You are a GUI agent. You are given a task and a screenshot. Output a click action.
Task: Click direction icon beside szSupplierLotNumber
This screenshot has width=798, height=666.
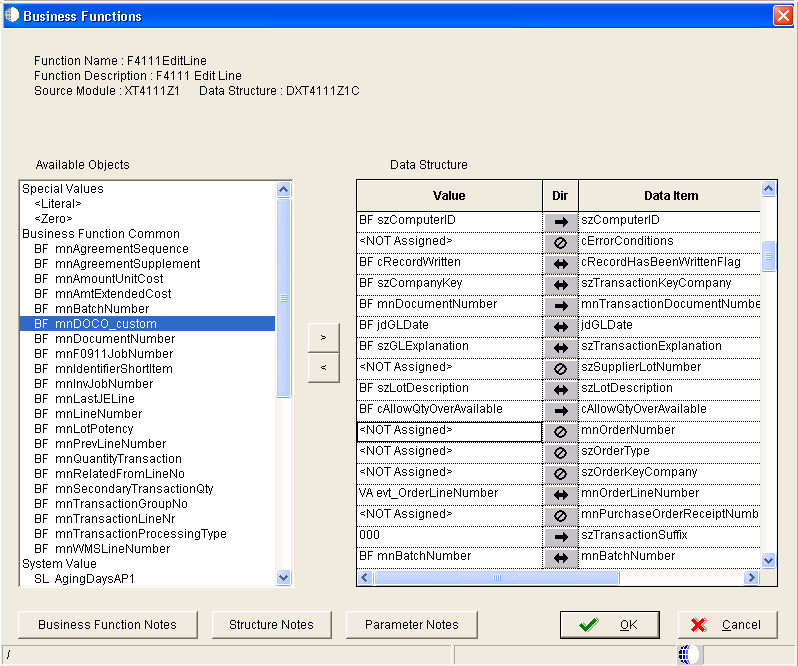pyautogui.click(x=560, y=368)
